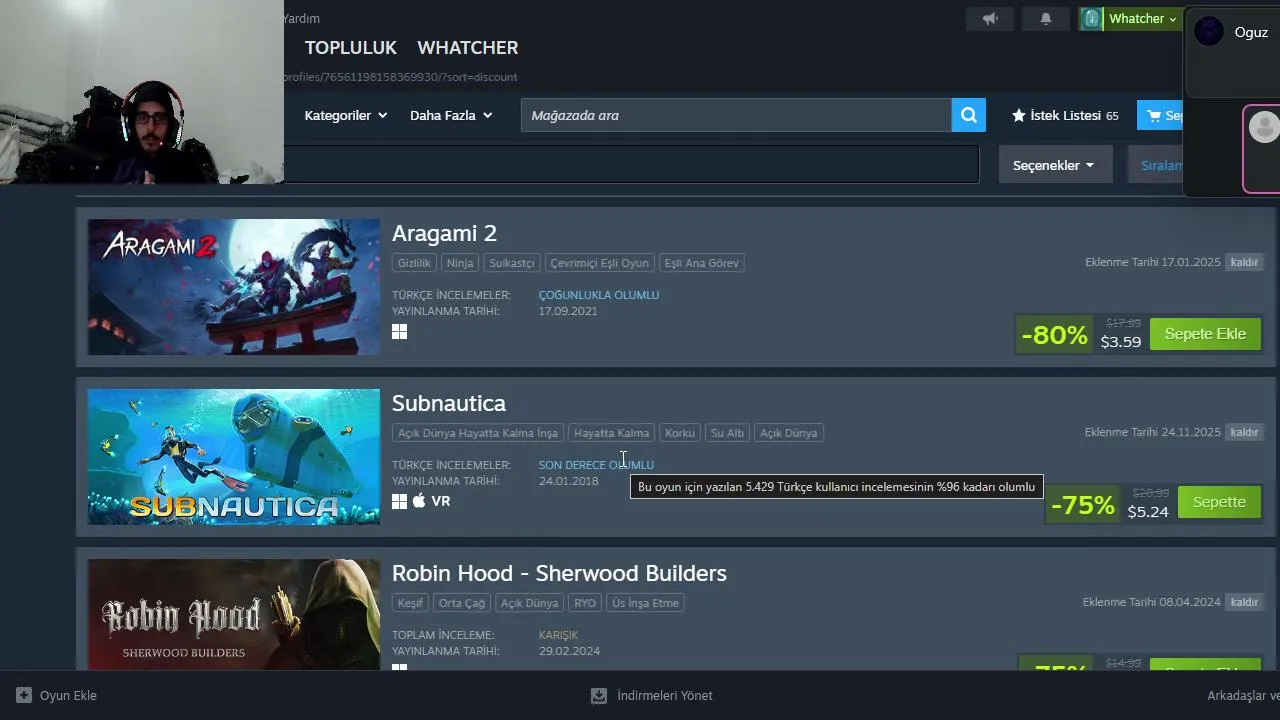Click Çevrimiçi Eşli Oyun tag
Viewport: 1280px width, 720px height.
click(599, 263)
